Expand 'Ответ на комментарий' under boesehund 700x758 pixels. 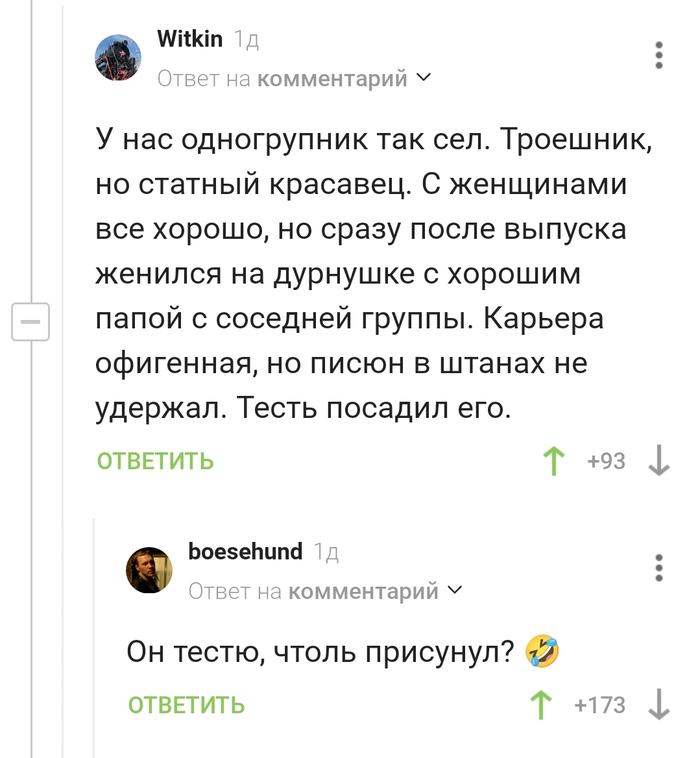(x=326, y=591)
